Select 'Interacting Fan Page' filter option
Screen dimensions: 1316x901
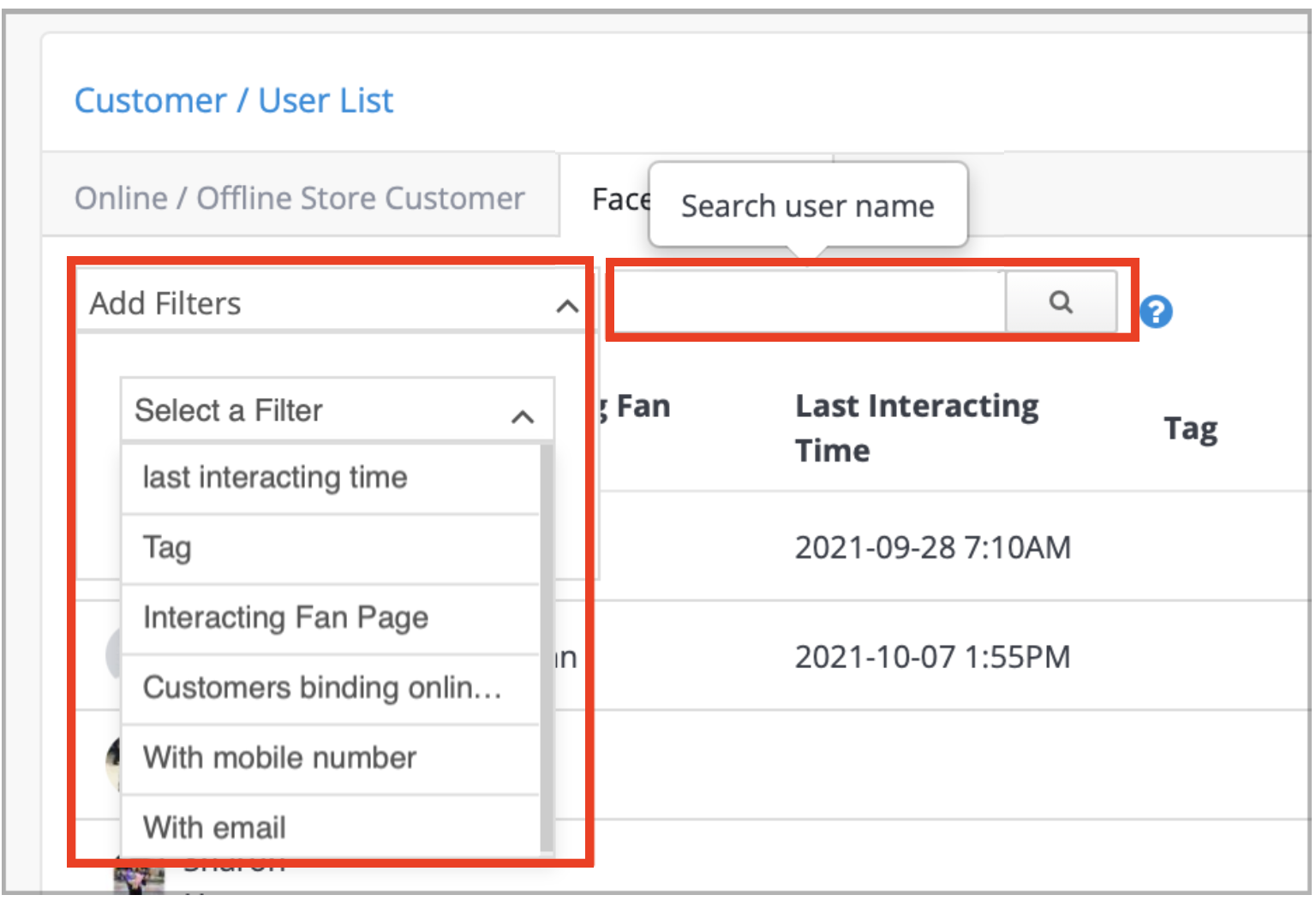coord(286,618)
